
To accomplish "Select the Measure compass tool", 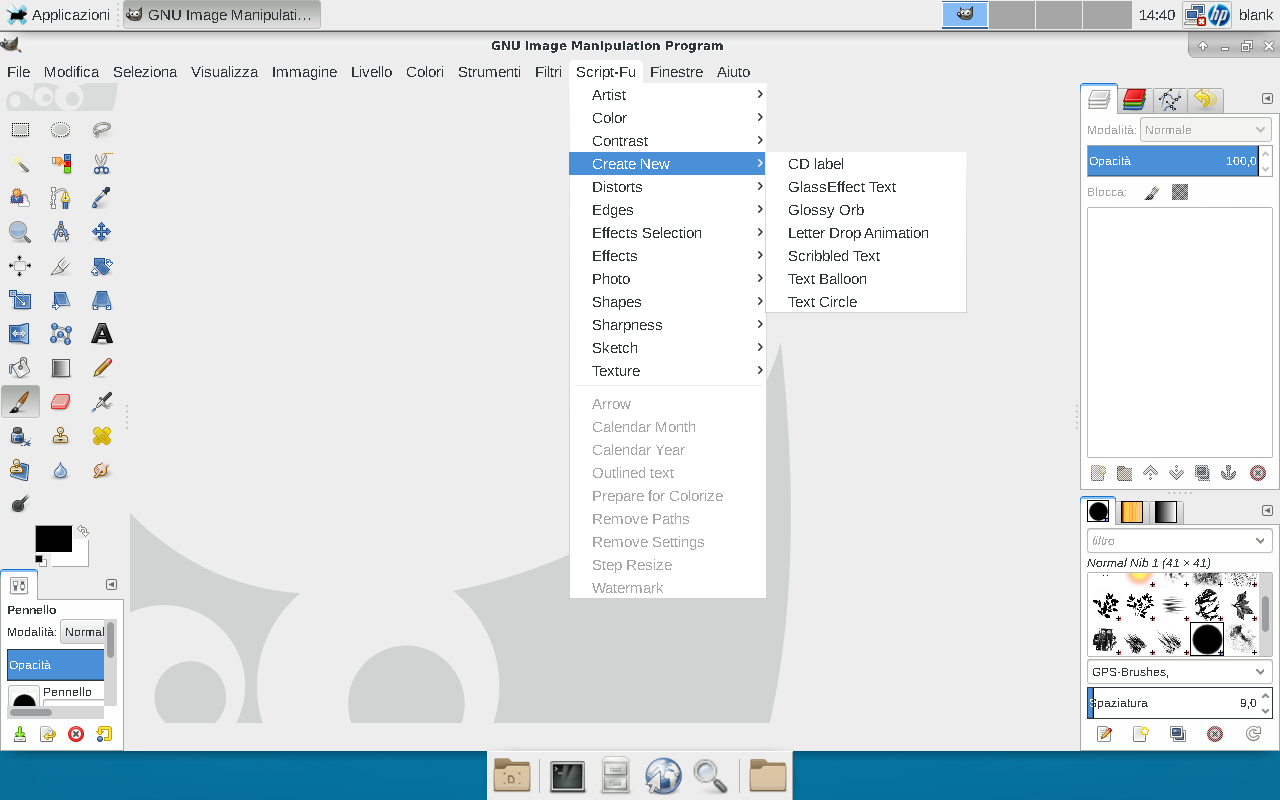I will [x=61, y=232].
